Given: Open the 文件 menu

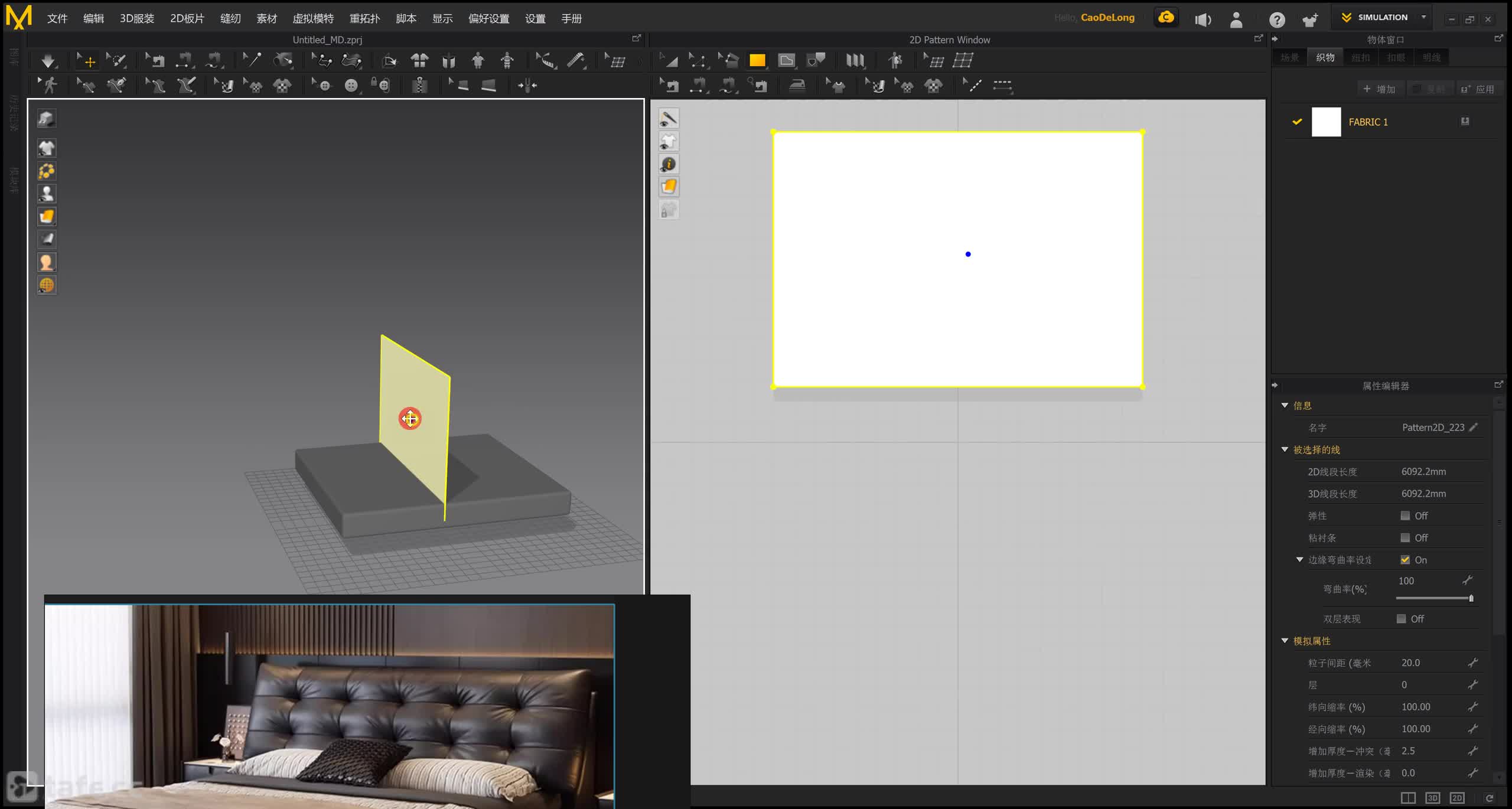Looking at the screenshot, I should (x=57, y=18).
